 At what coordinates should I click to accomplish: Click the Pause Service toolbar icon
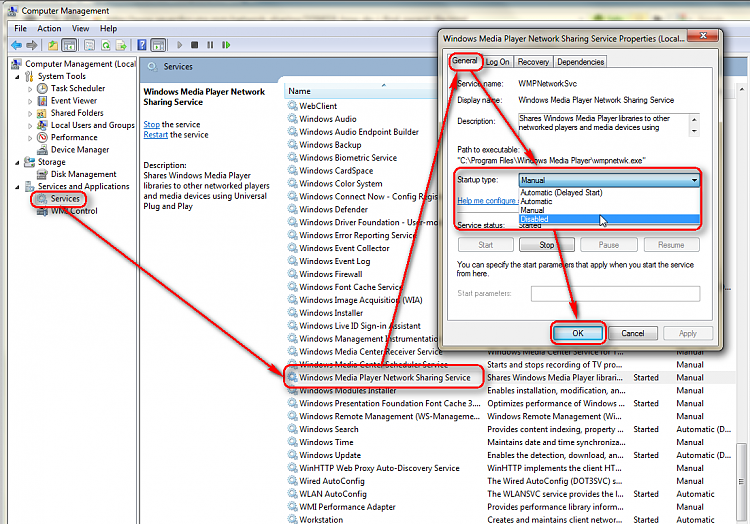click(x=210, y=45)
